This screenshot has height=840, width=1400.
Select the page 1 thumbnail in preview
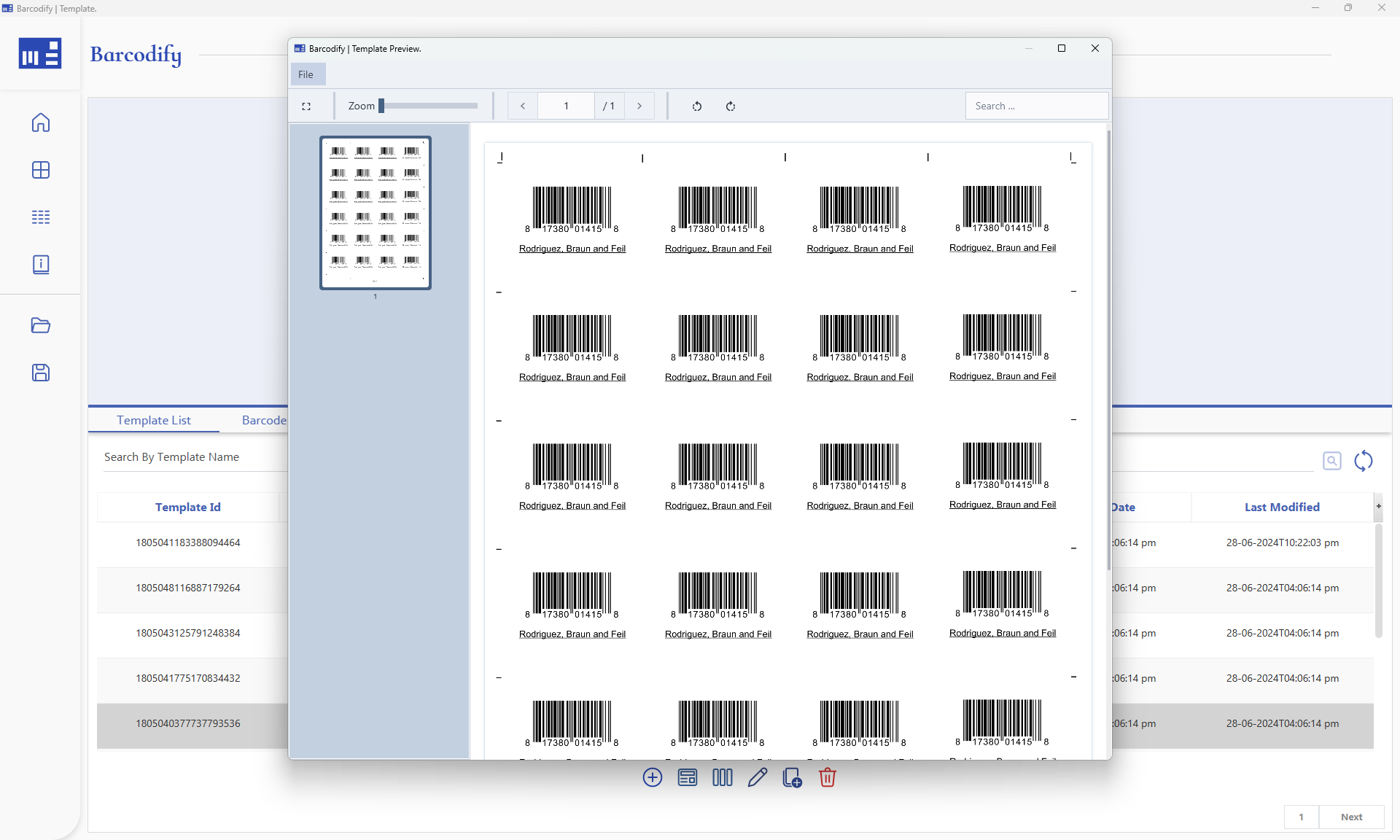(x=375, y=213)
